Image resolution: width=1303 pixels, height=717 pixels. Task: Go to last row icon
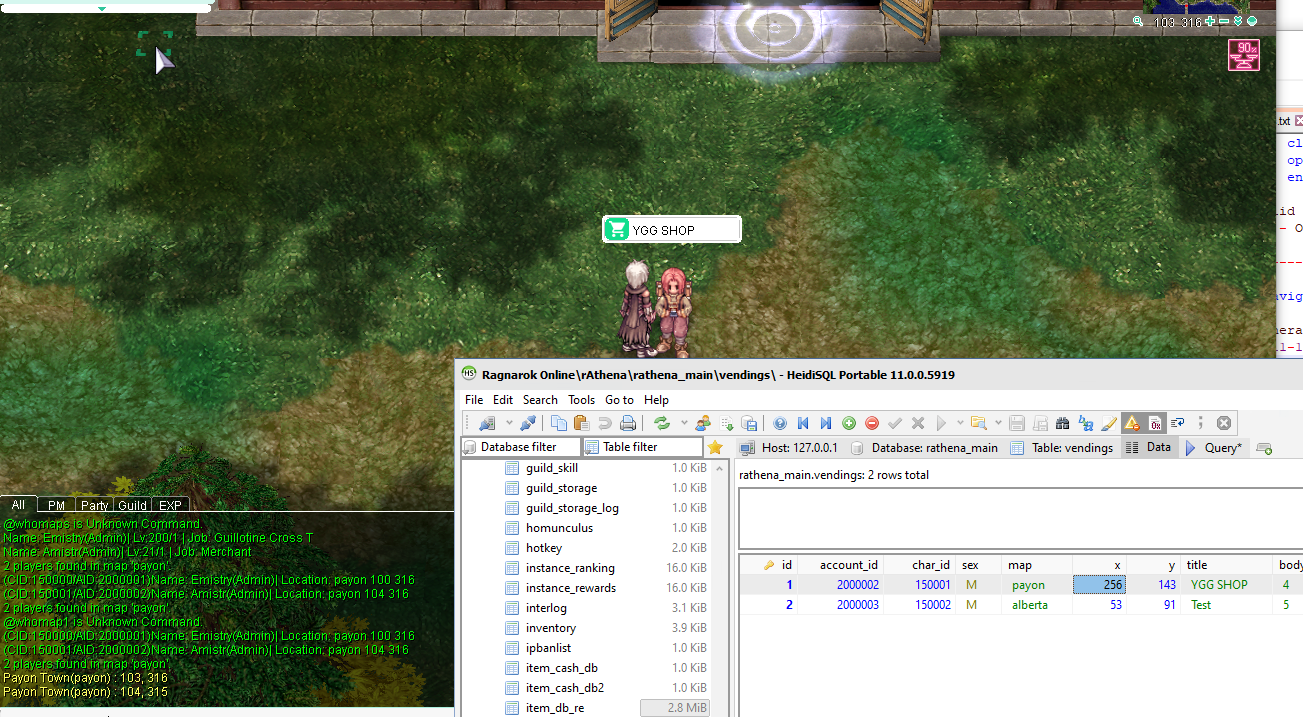pyautogui.click(x=826, y=423)
